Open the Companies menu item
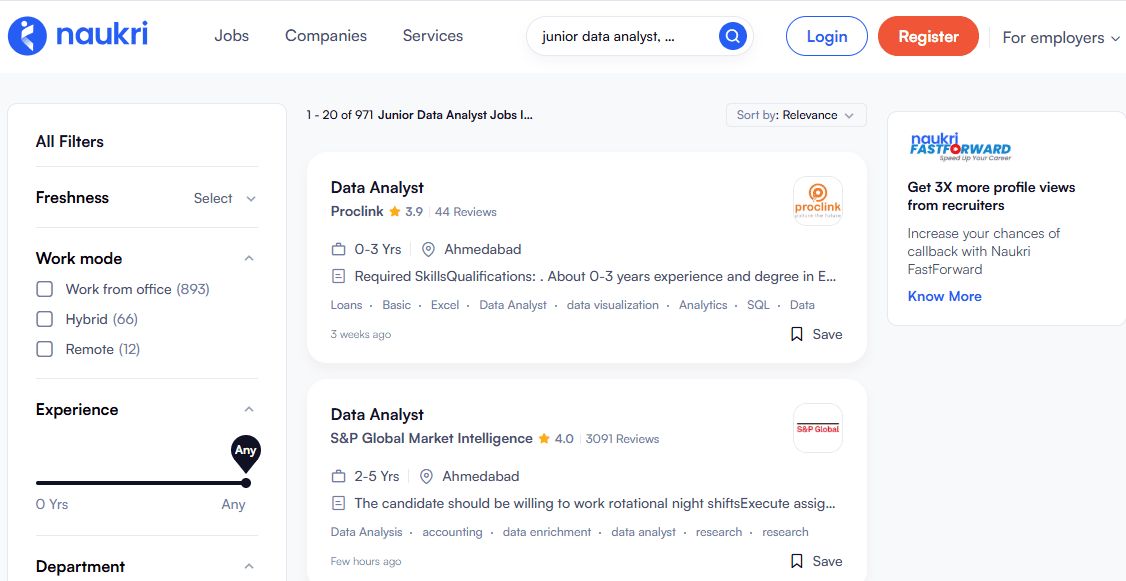The width and height of the screenshot is (1126, 581). [325, 35]
